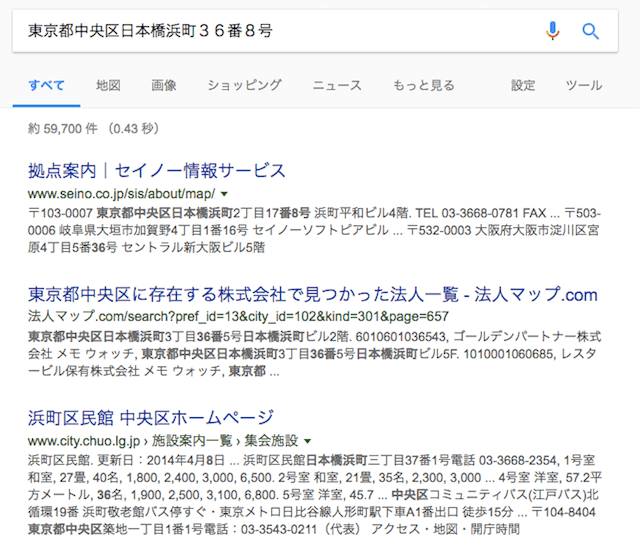
Task: Expand dropdown arrow after 集会施設 breadcrumb
Action: 308,441
